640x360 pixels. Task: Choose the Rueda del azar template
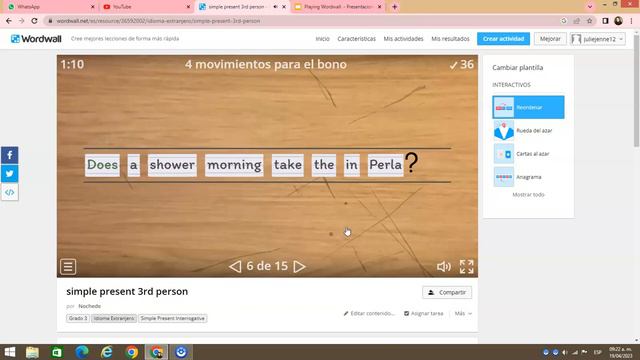[528, 131]
